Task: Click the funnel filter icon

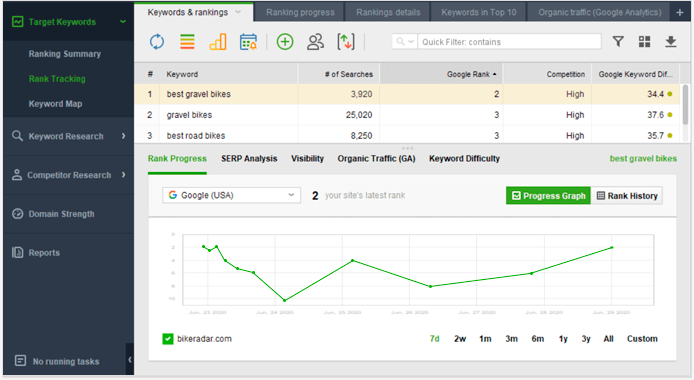Action: tap(618, 42)
